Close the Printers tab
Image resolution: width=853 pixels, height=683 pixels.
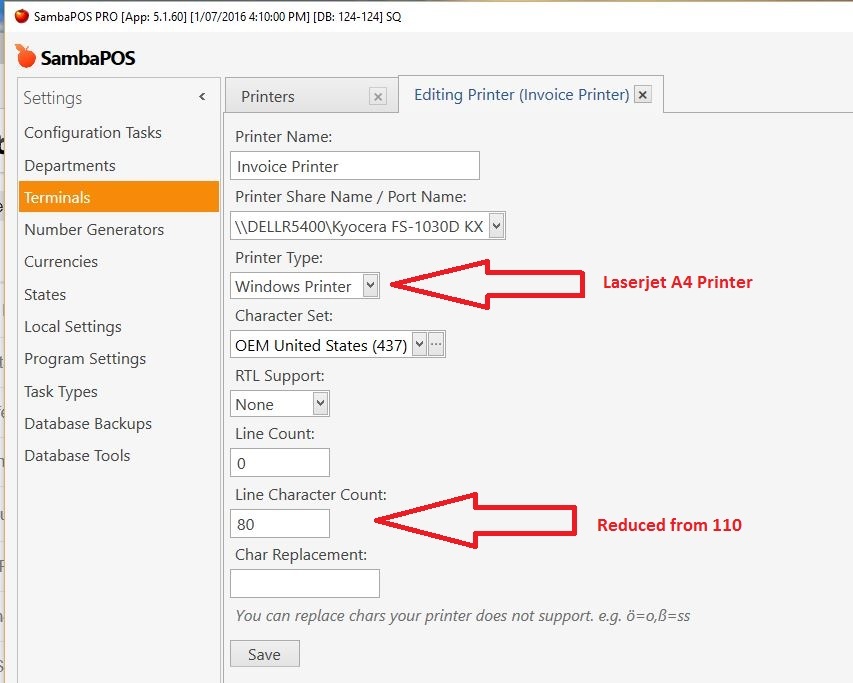(x=378, y=97)
